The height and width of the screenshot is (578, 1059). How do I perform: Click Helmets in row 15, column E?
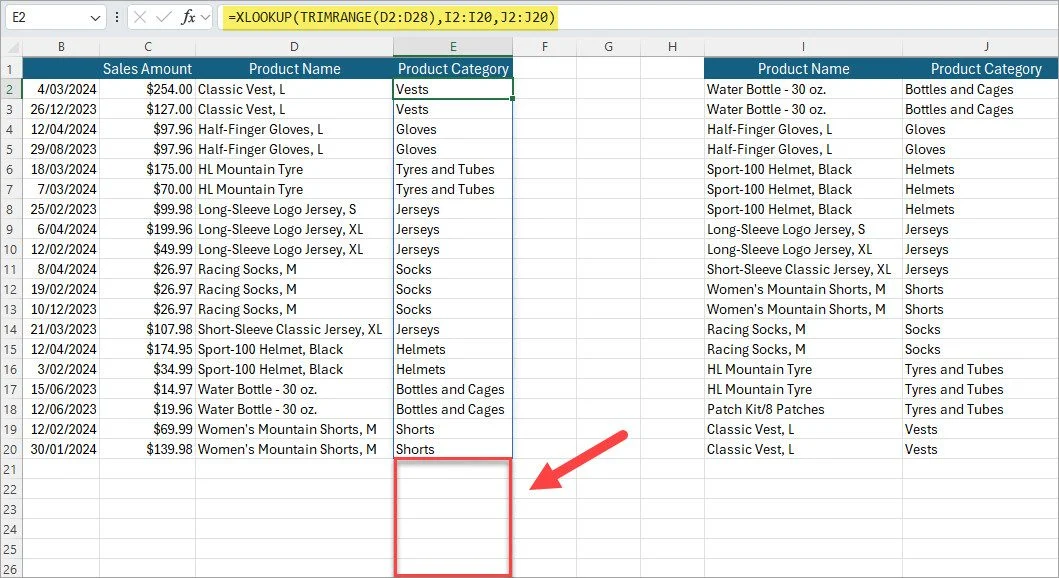453,349
